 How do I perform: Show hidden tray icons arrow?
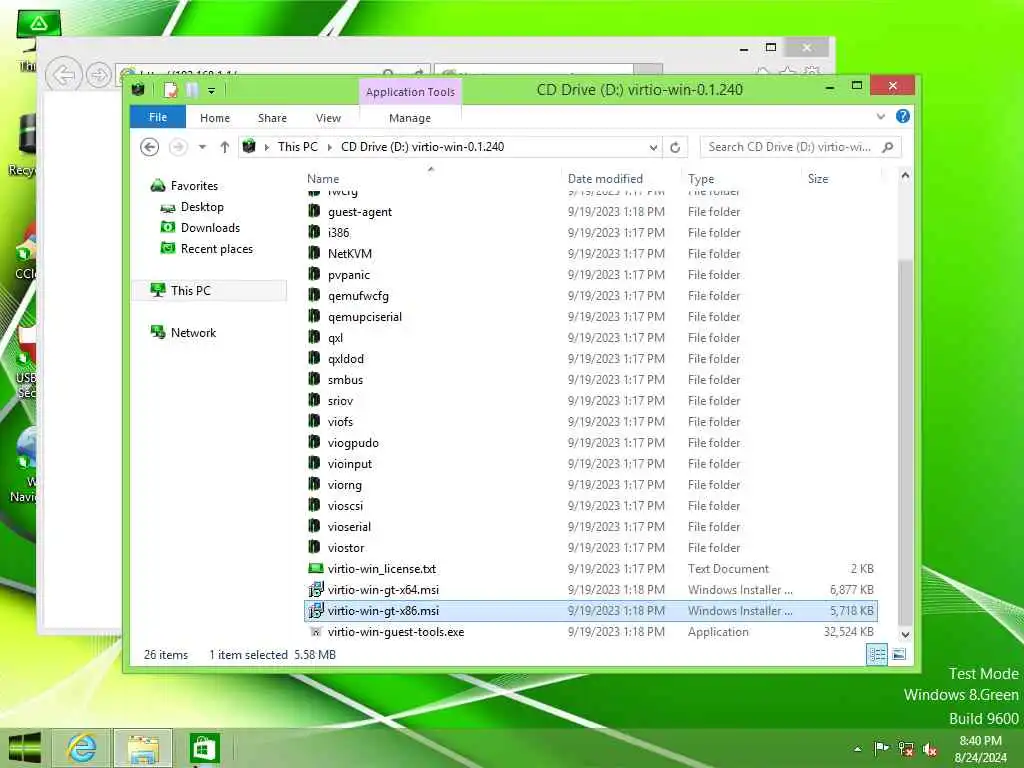coord(857,749)
